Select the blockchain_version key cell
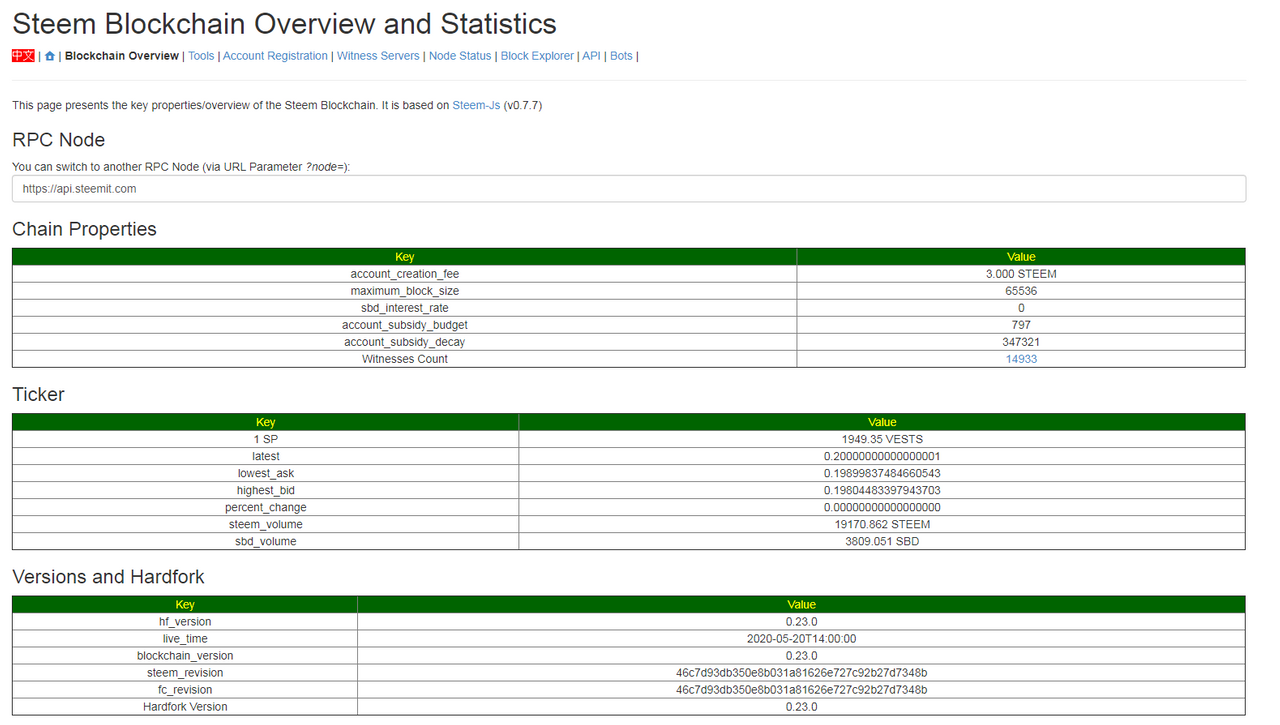1280x725 pixels. tap(185, 656)
